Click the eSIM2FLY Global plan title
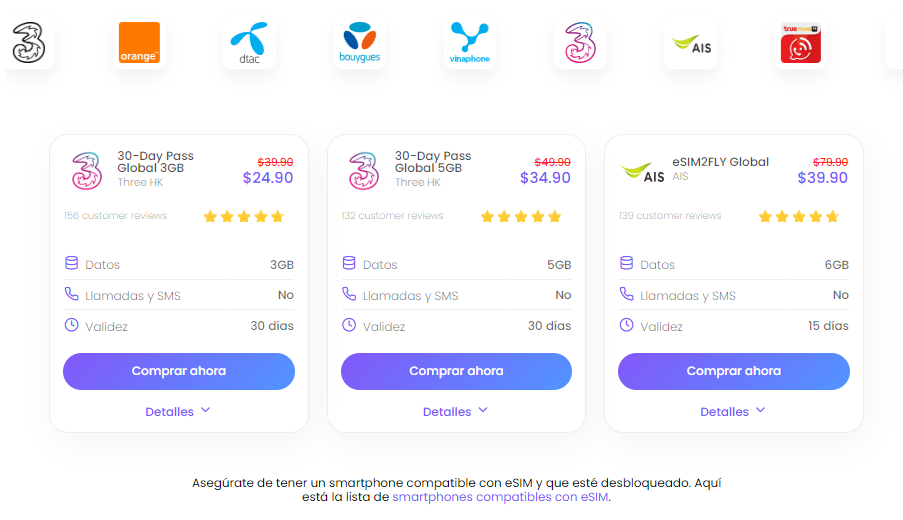This screenshot has height=520, width=903. [x=721, y=162]
